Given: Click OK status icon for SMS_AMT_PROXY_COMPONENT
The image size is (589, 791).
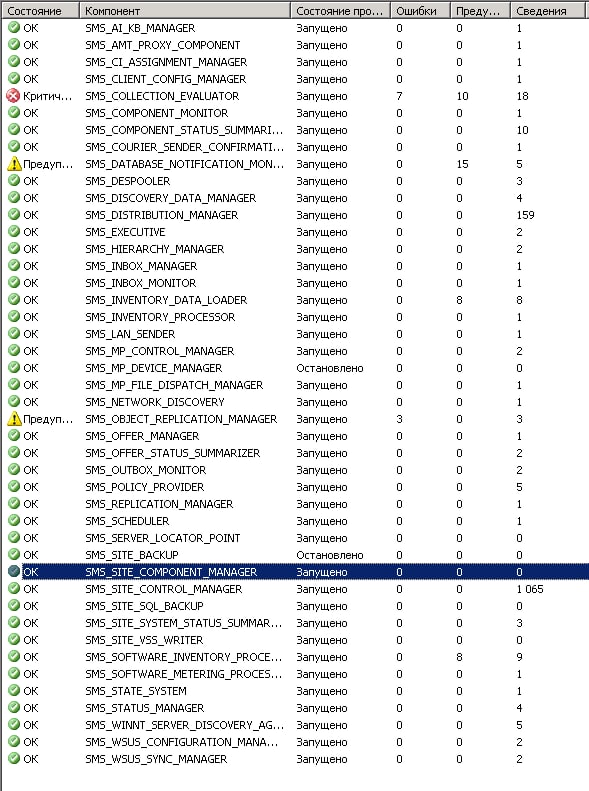Looking at the screenshot, I should click(14, 45).
